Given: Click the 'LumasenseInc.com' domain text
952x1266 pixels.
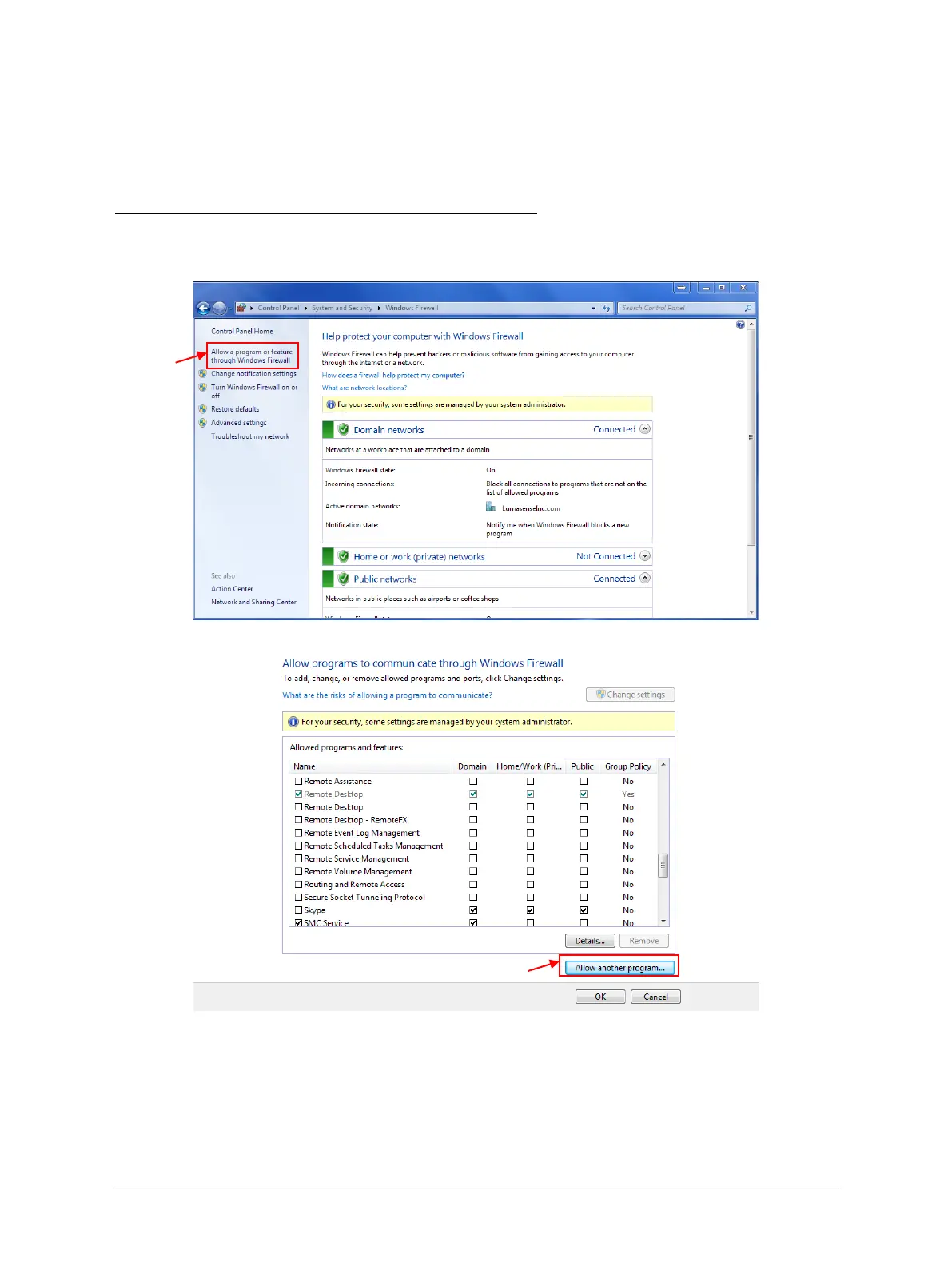Looking at the screenshot, I should [x=531, y=508].
